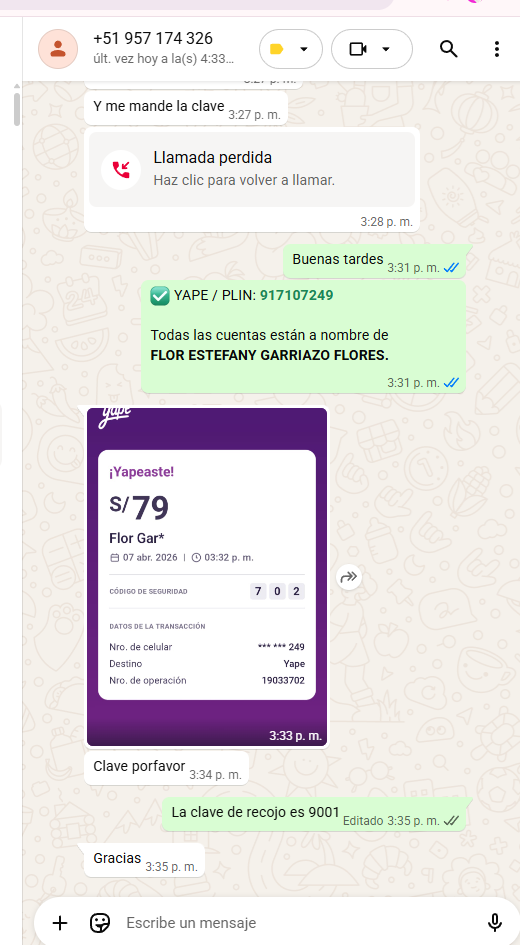The image size is (520, 945).
Task: Open the three-dot chat menu
Action: pos(497,49)
